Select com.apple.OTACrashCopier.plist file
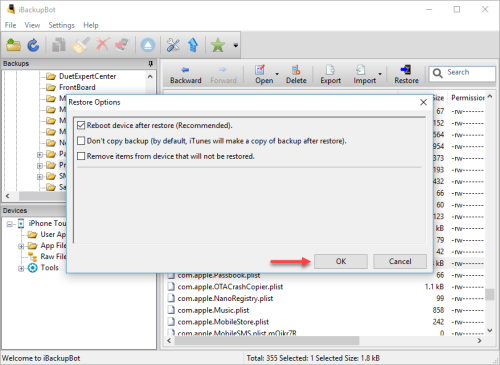 (230, 287)
